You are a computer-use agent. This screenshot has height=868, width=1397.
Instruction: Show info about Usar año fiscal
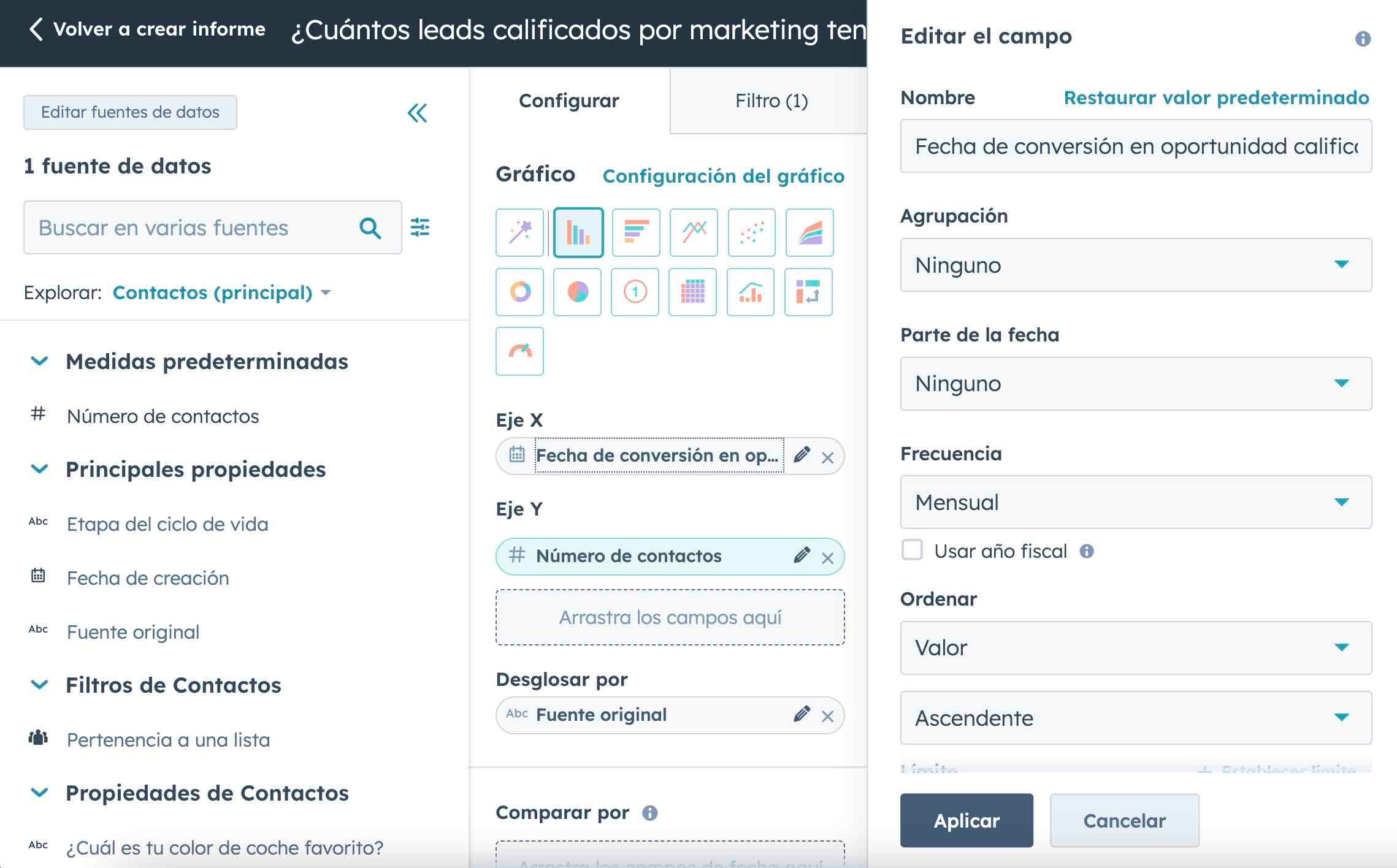click(1087, 551)
